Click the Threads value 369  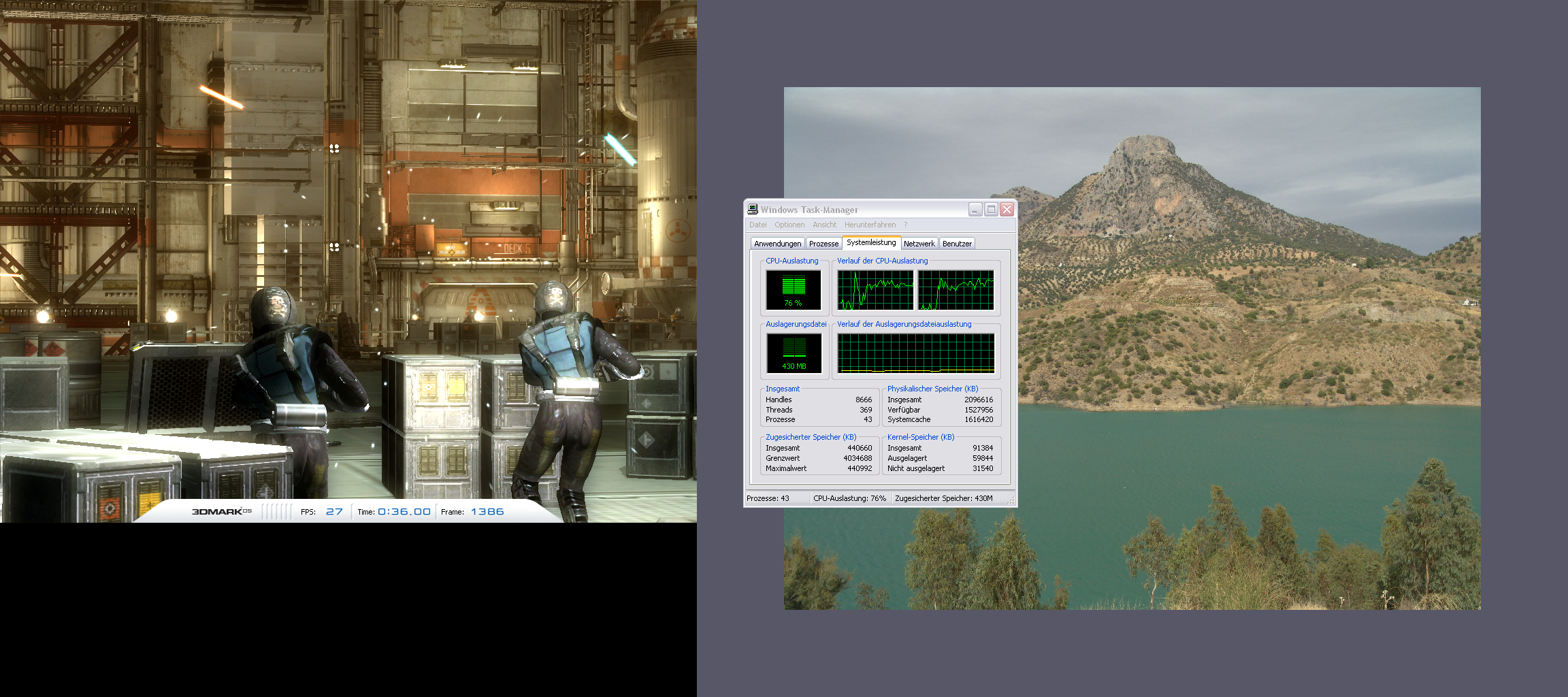coord(866,410)
